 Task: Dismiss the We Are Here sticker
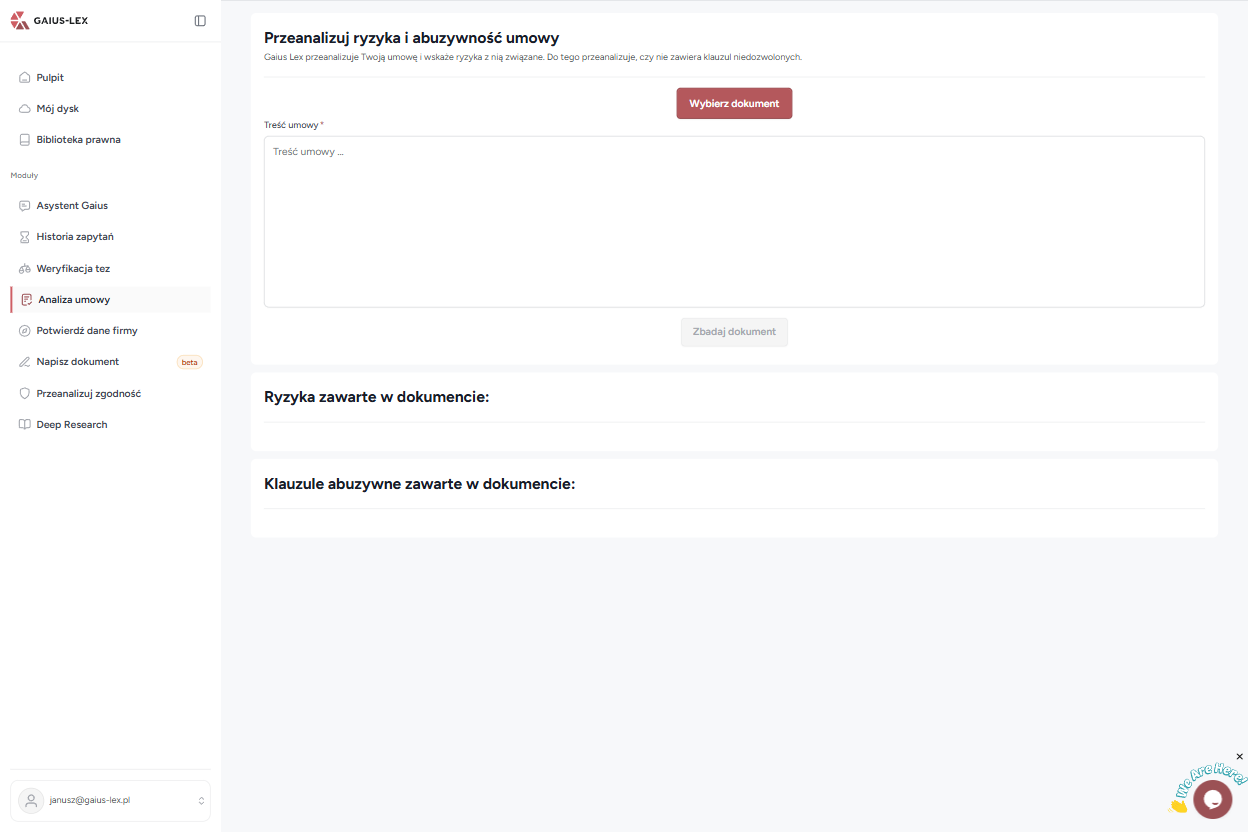(1240, 757)
